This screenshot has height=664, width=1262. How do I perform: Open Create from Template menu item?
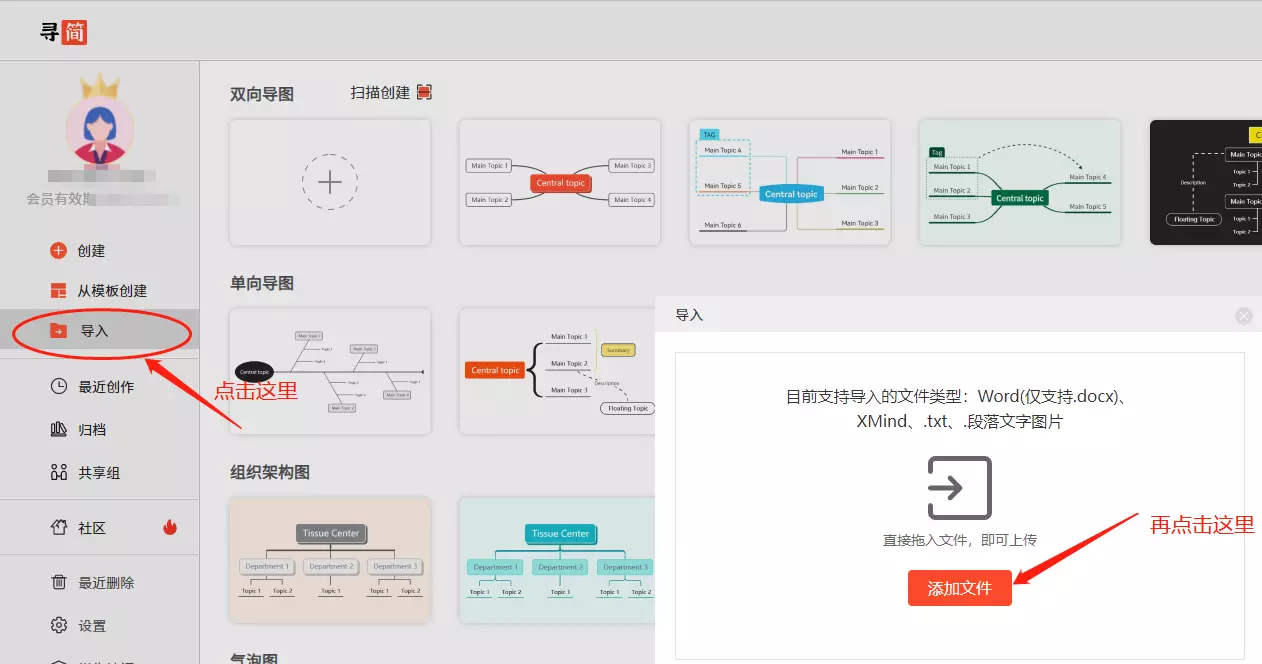pos(112,291)
